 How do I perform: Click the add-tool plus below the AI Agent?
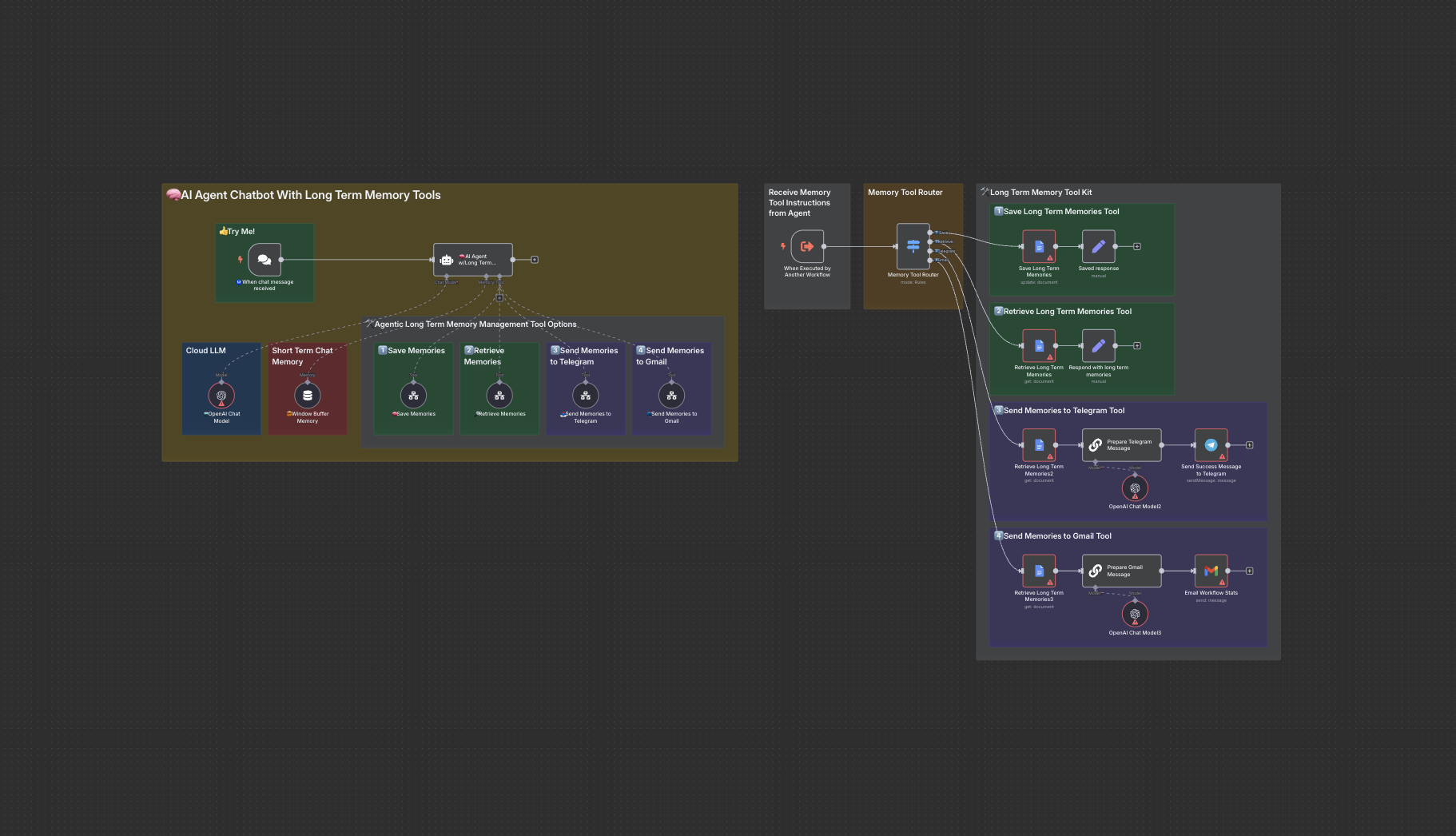click(x=499, y=298)
